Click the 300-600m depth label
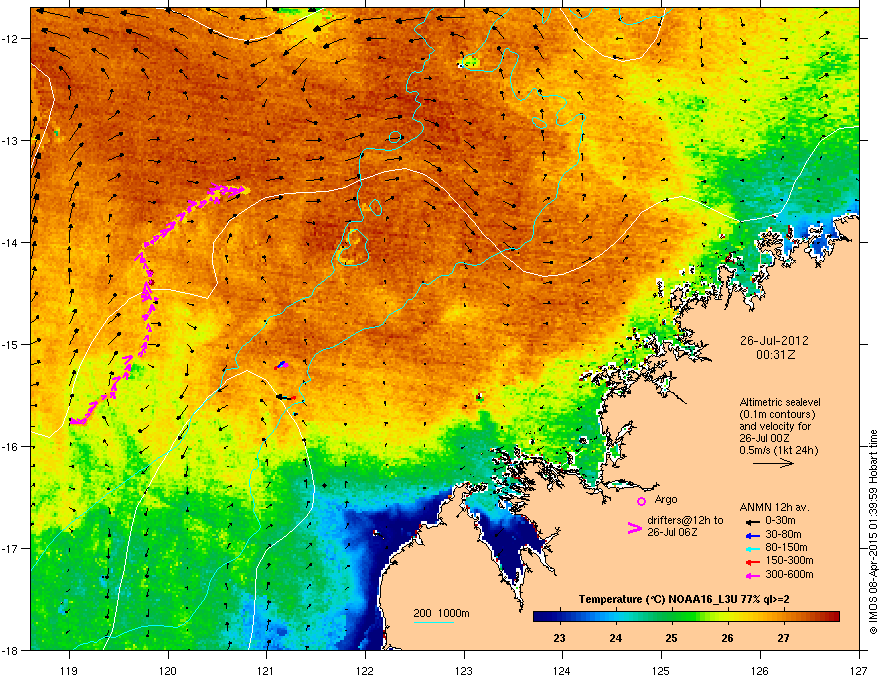The image size is (880, 680). pos(789,575)
